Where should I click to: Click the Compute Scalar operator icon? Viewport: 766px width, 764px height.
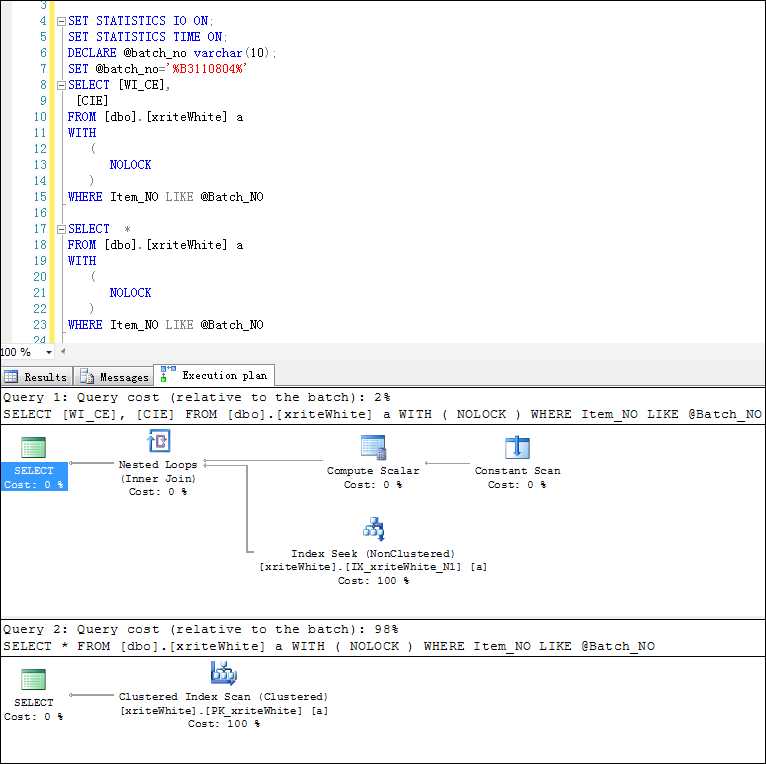[374, 447]
